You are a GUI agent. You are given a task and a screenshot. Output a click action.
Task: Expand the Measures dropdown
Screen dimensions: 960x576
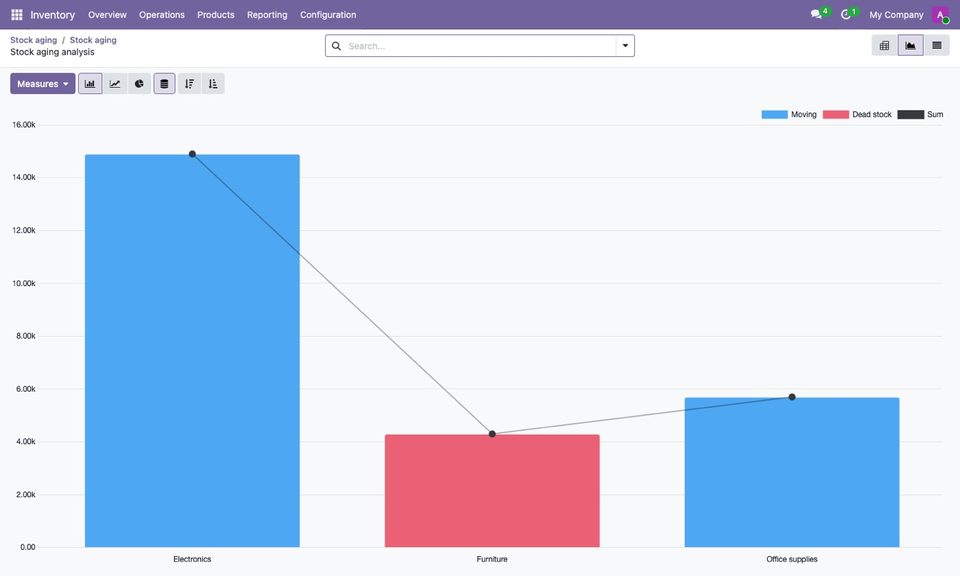(x=43, y=84)
